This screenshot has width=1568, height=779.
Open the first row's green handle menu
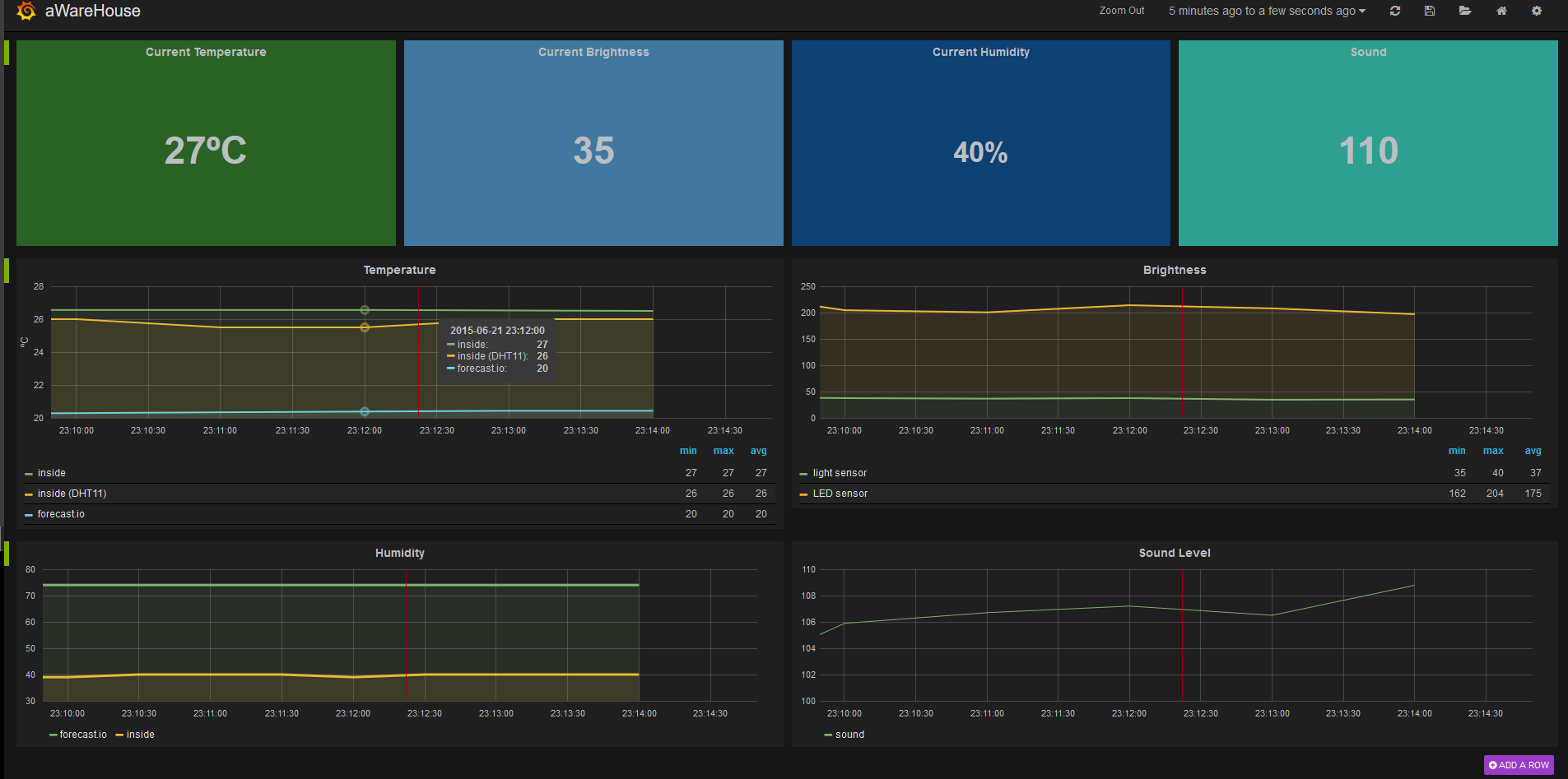tap(7, 53)
